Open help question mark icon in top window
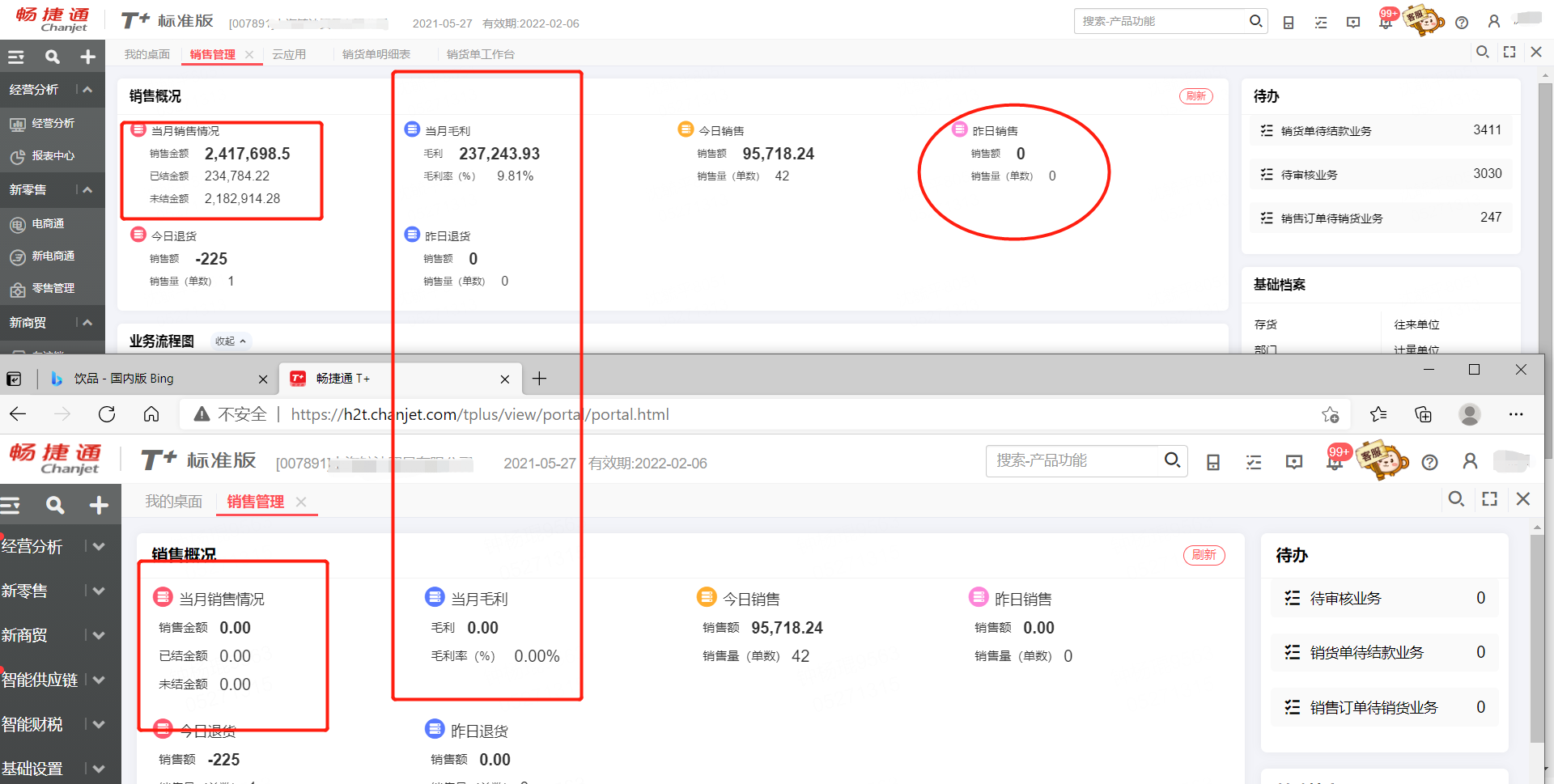 tap(1462, 23)
